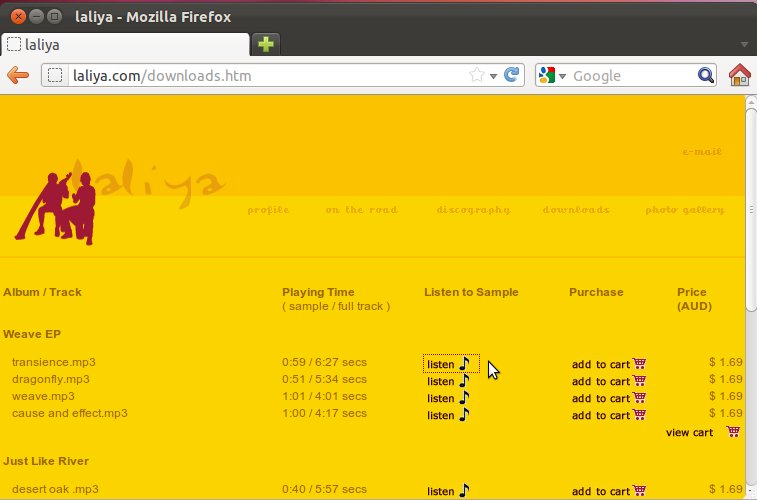This screenshot has width=757, height=500.
Task: Click the music note icon for desert oak .mp3
Action: point(464,490)
